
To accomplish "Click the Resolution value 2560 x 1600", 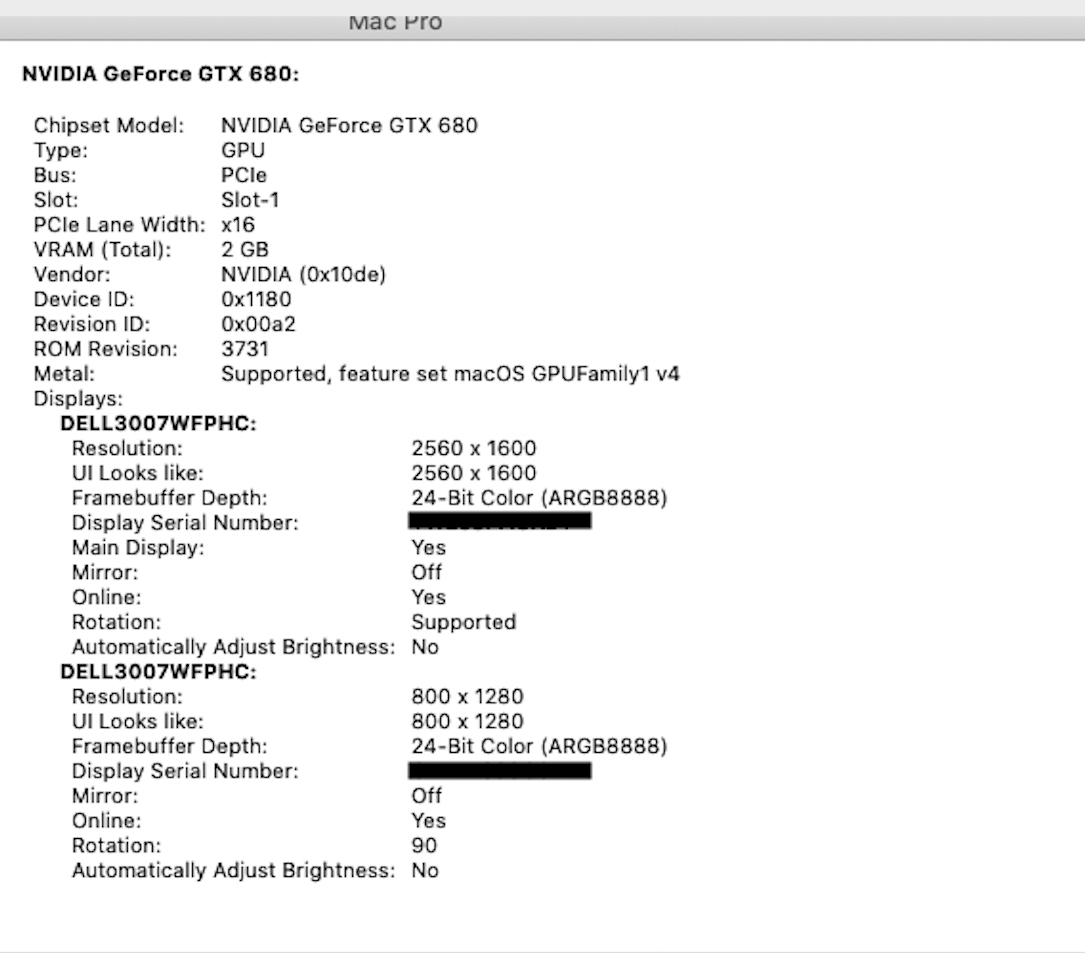I will 474,448.
